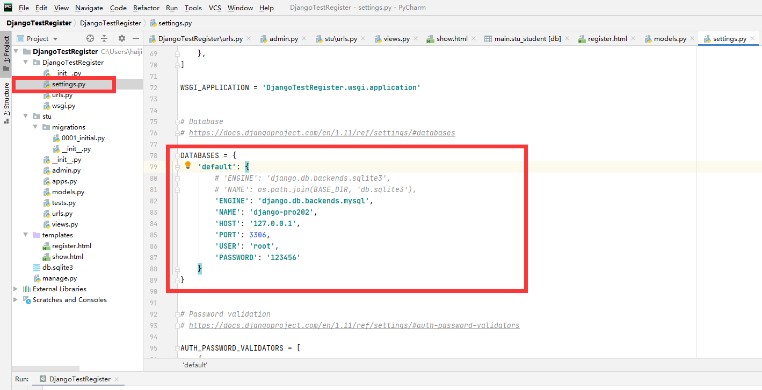This screenshot has height=390, width=762.
Task: Click the '127.0.0.1' HOST value
Action: 273,224
